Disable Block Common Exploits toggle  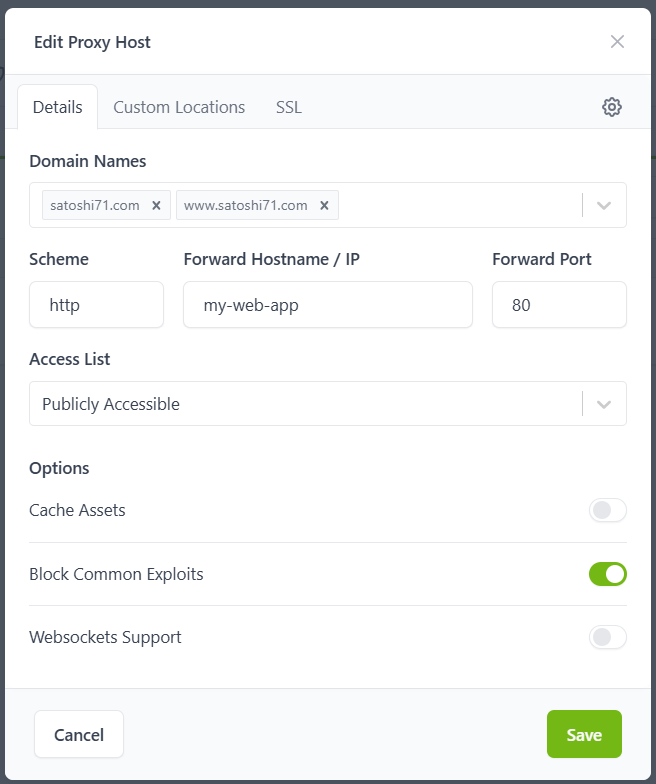(x=607, y=574)
